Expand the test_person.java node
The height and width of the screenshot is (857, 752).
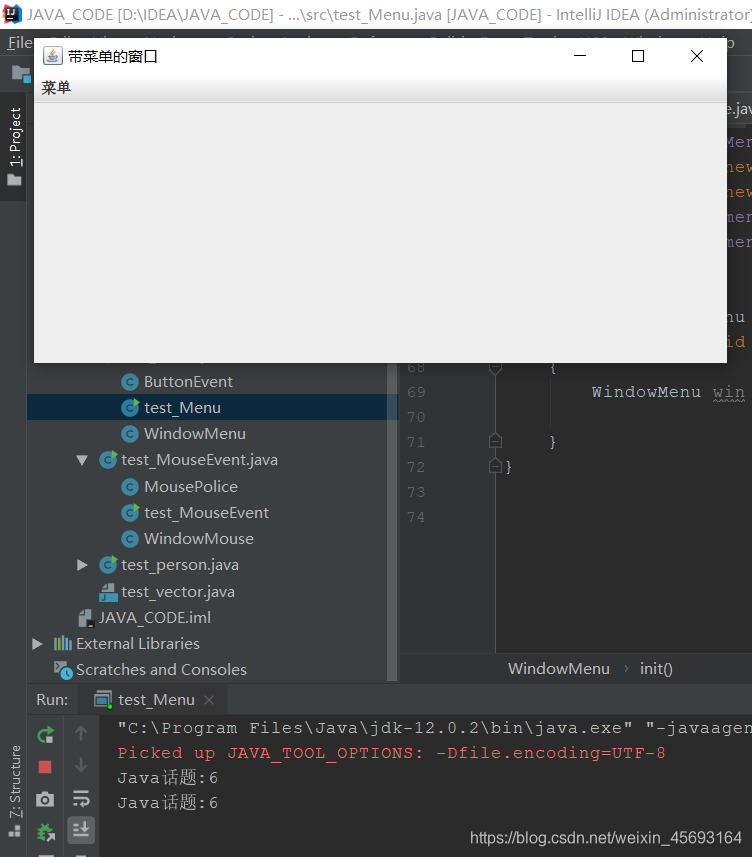[83, 565]
